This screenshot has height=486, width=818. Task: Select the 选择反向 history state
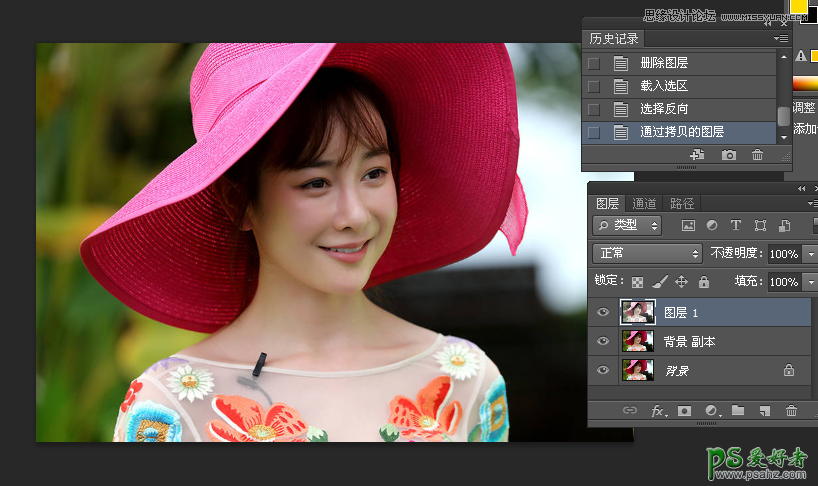[x=664, y=109]
